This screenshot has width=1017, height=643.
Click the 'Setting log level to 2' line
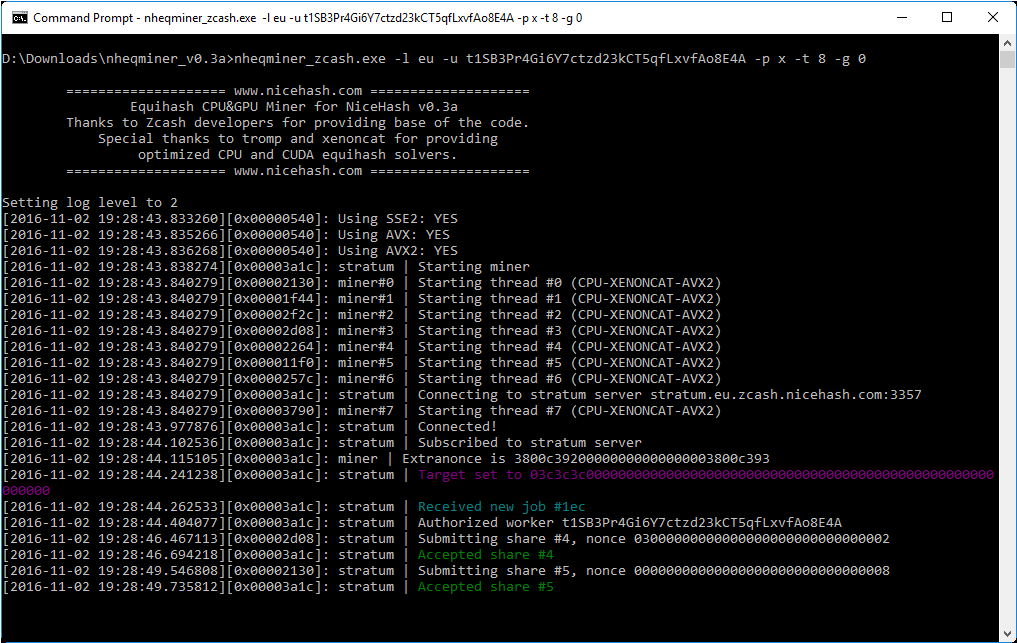[90, 203]
